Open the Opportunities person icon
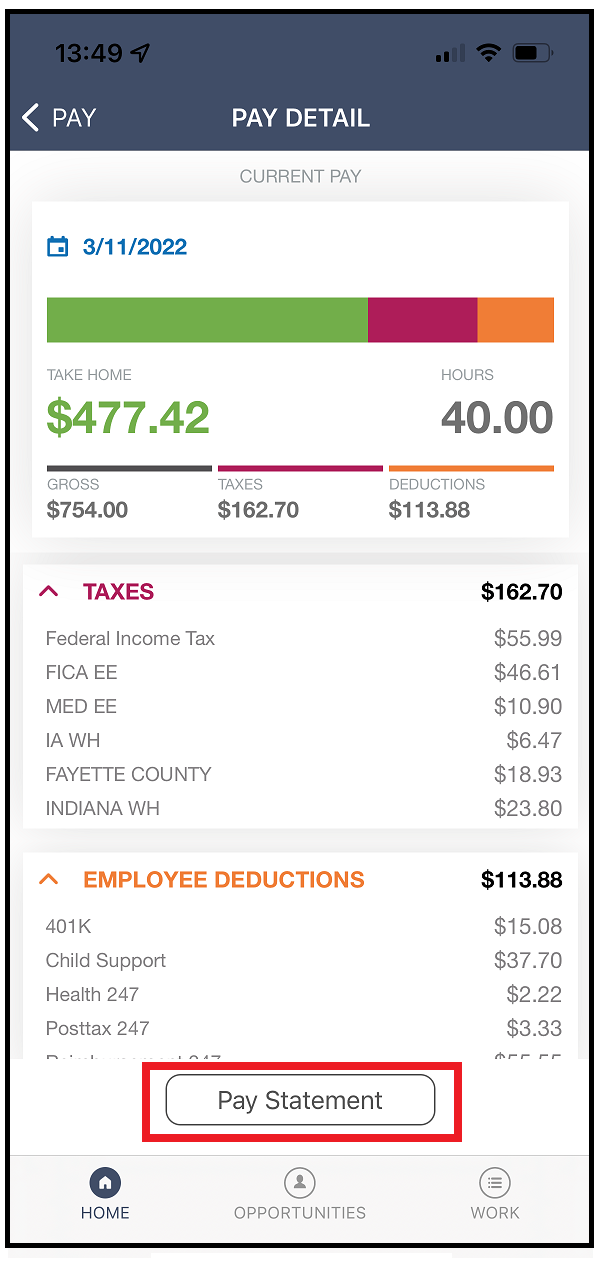 click(299, 1184)
